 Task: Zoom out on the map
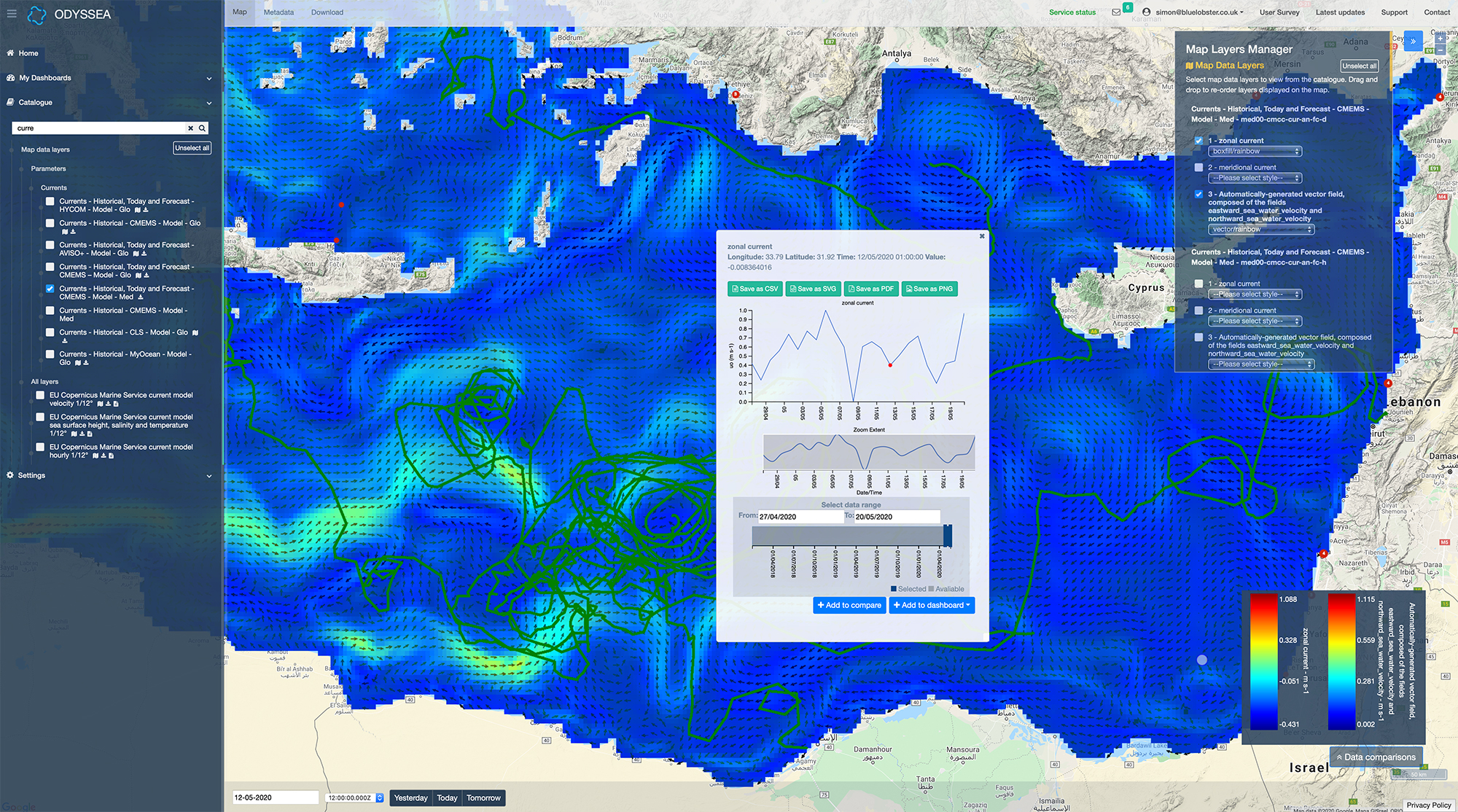(1441, 50)
